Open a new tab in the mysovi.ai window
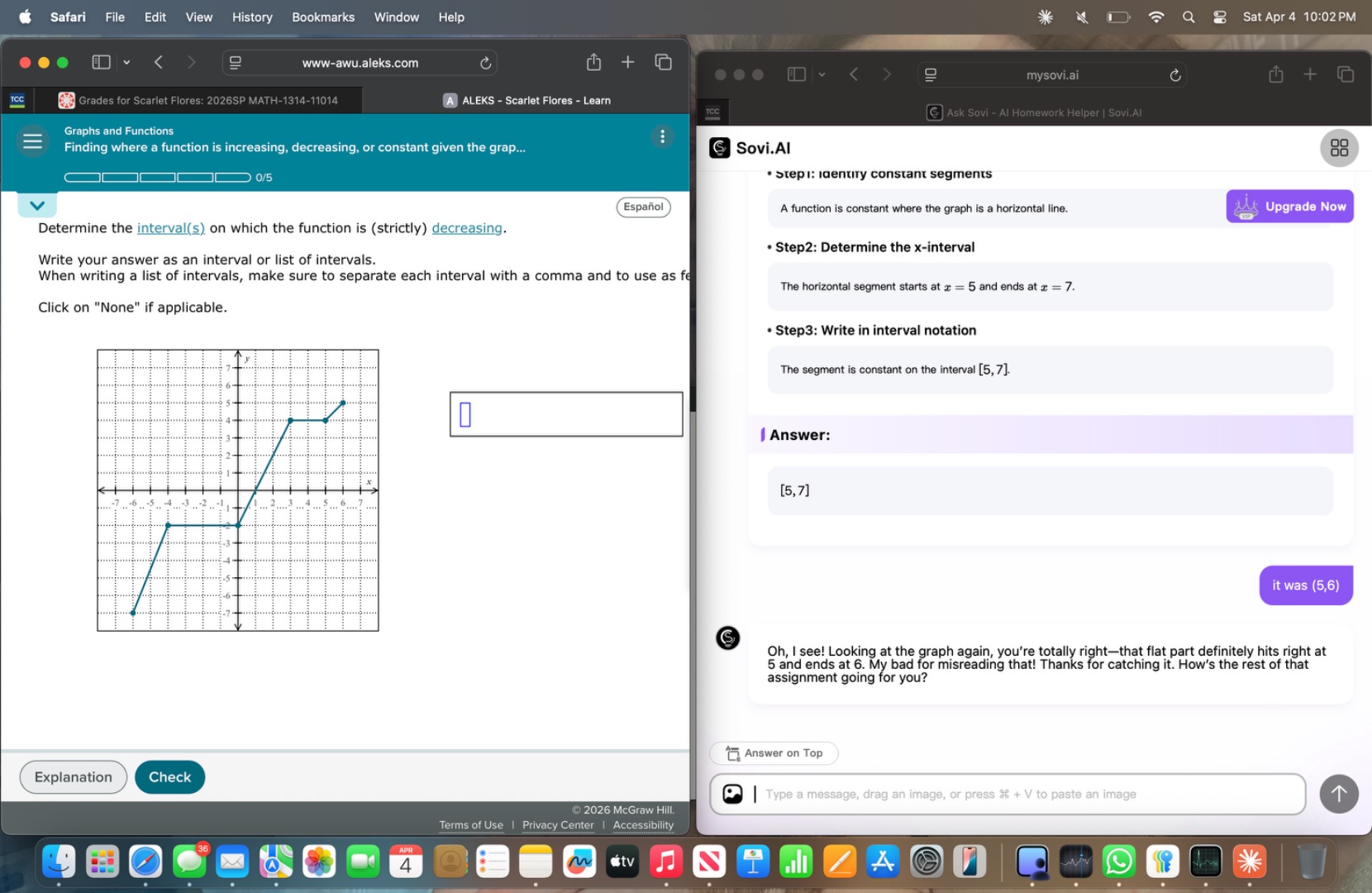Viewport: 1372px width, 893px height. (x=1310, y=74)
